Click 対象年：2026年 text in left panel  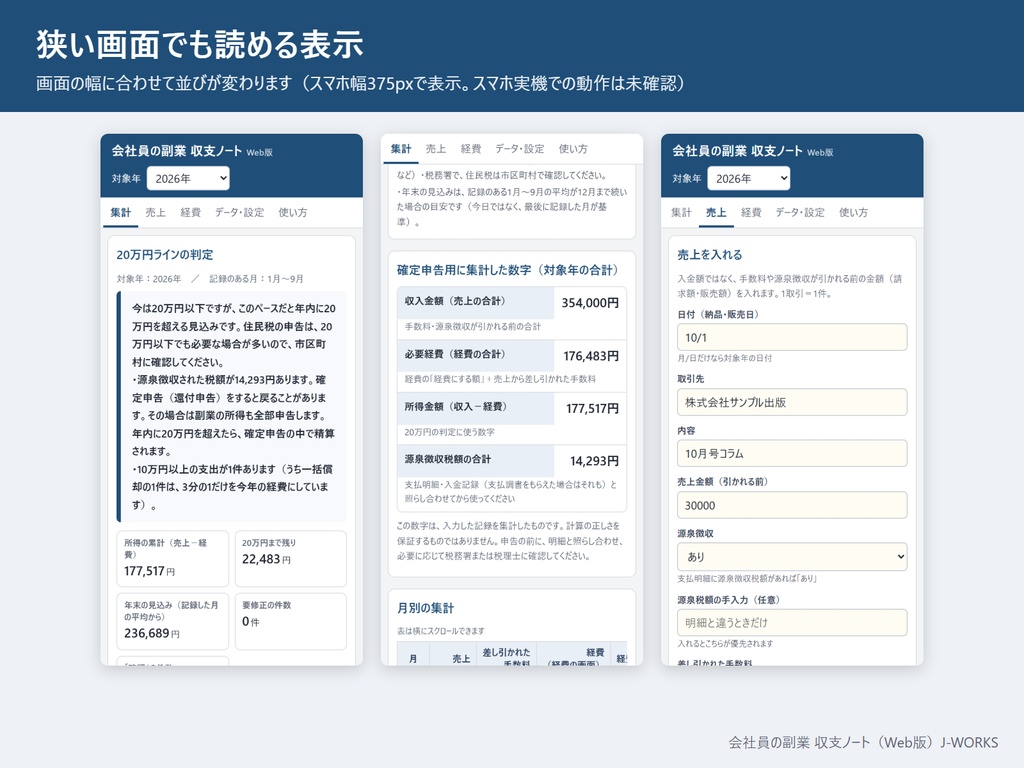[x=149, y=279]
